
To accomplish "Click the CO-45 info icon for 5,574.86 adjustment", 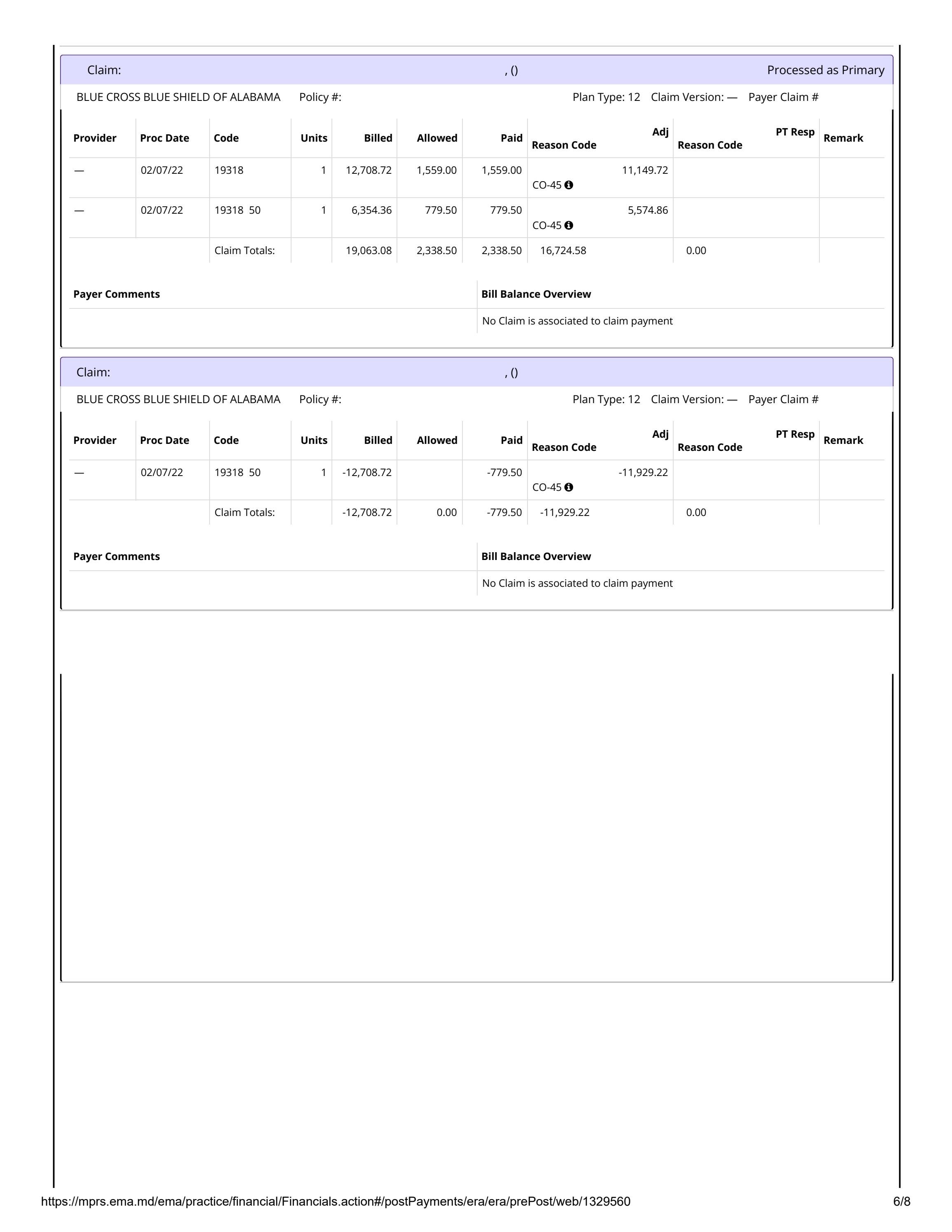I will tap(569, 225).
